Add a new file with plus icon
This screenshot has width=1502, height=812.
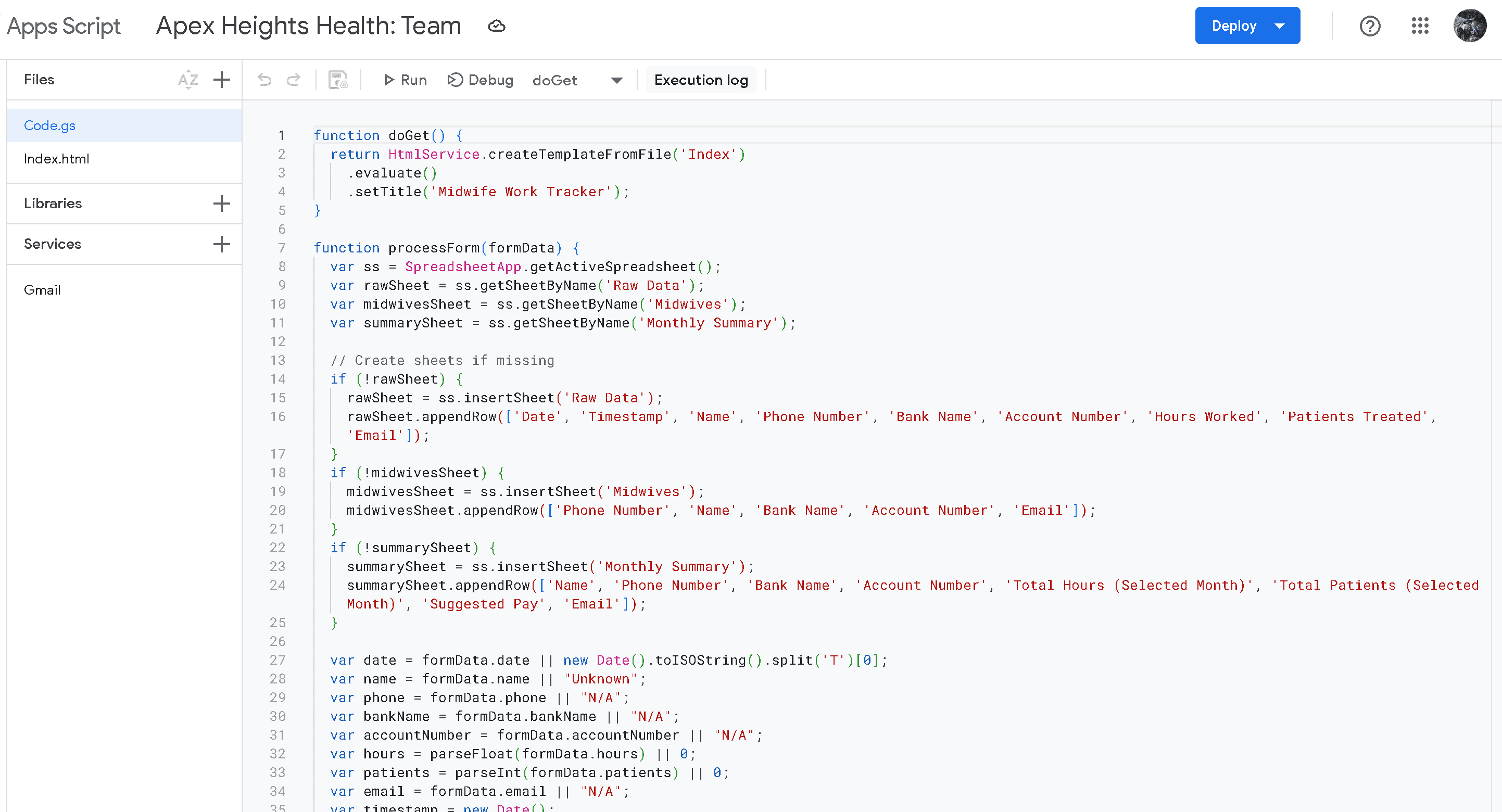(x=222, y=79)
